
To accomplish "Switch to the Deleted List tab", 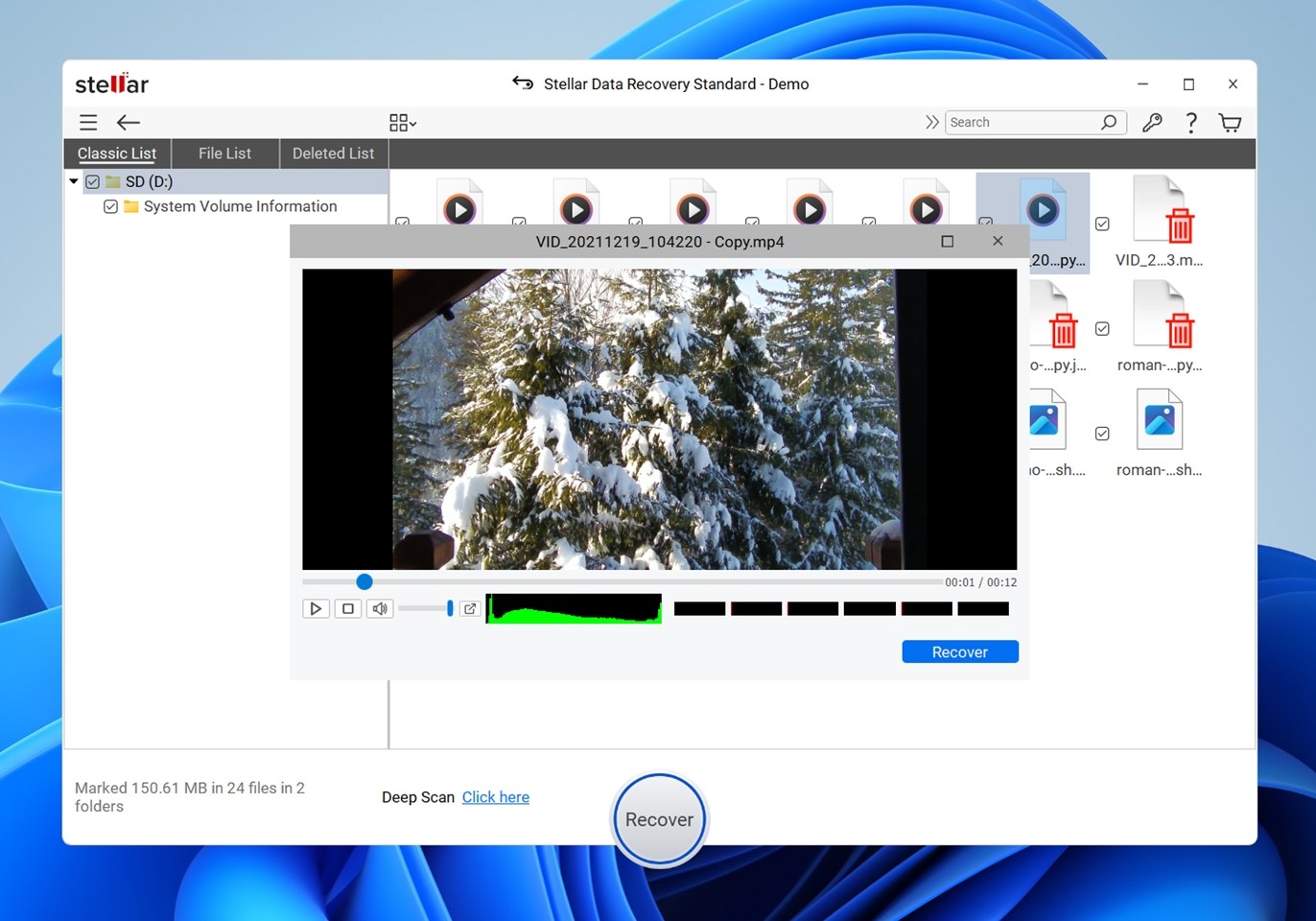I will 333,153.
